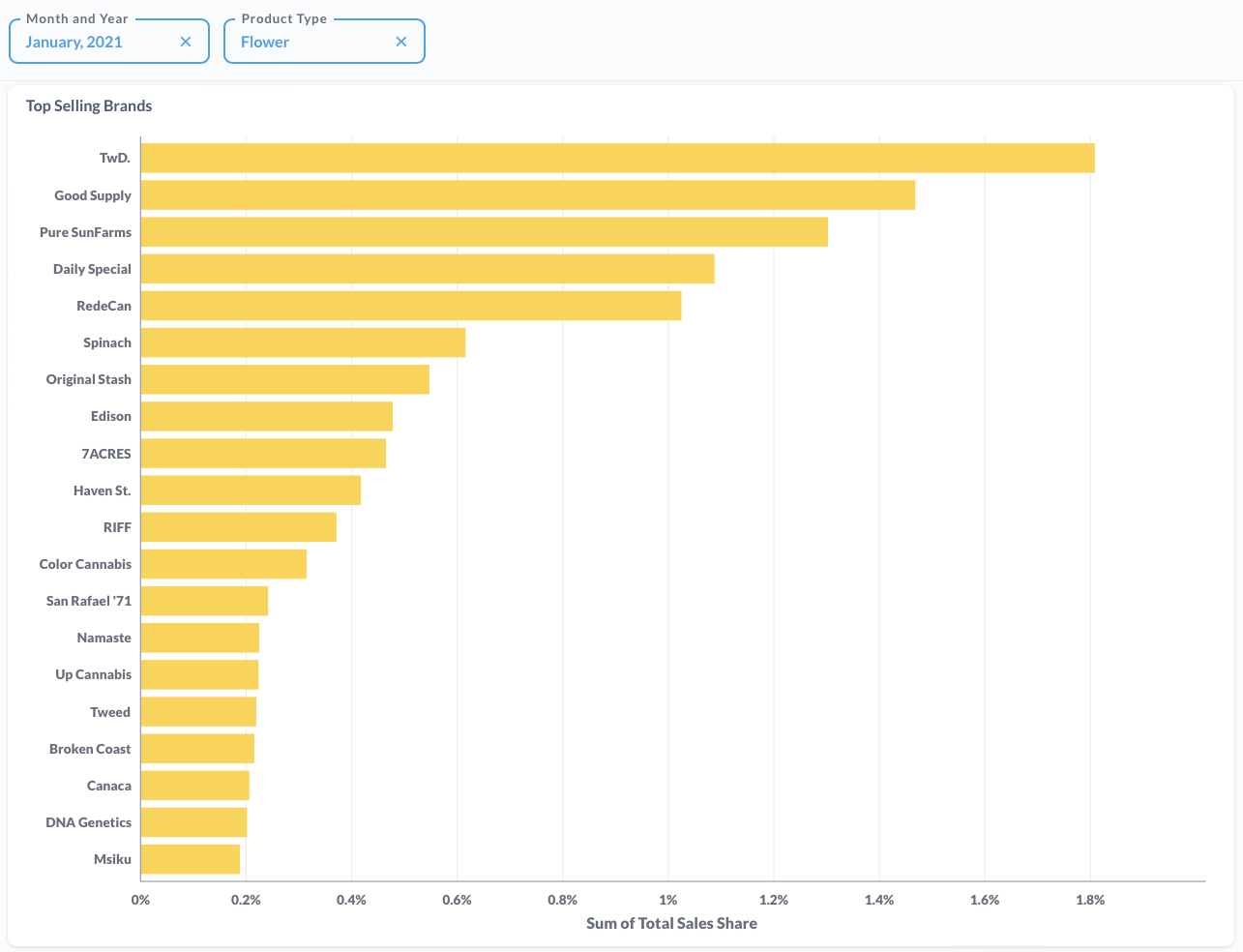The width and height of the screenshot is (1243, 952).
Task: Click the Edison brand label
Action: pyautogui.click(x=111, y=416)
